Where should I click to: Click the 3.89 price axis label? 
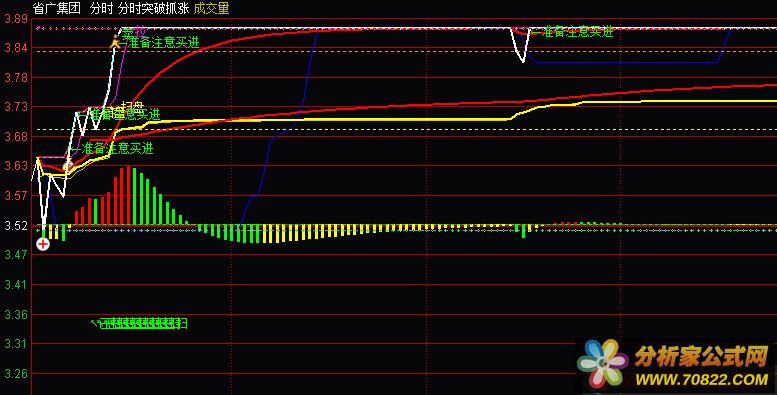click(15, 19)
